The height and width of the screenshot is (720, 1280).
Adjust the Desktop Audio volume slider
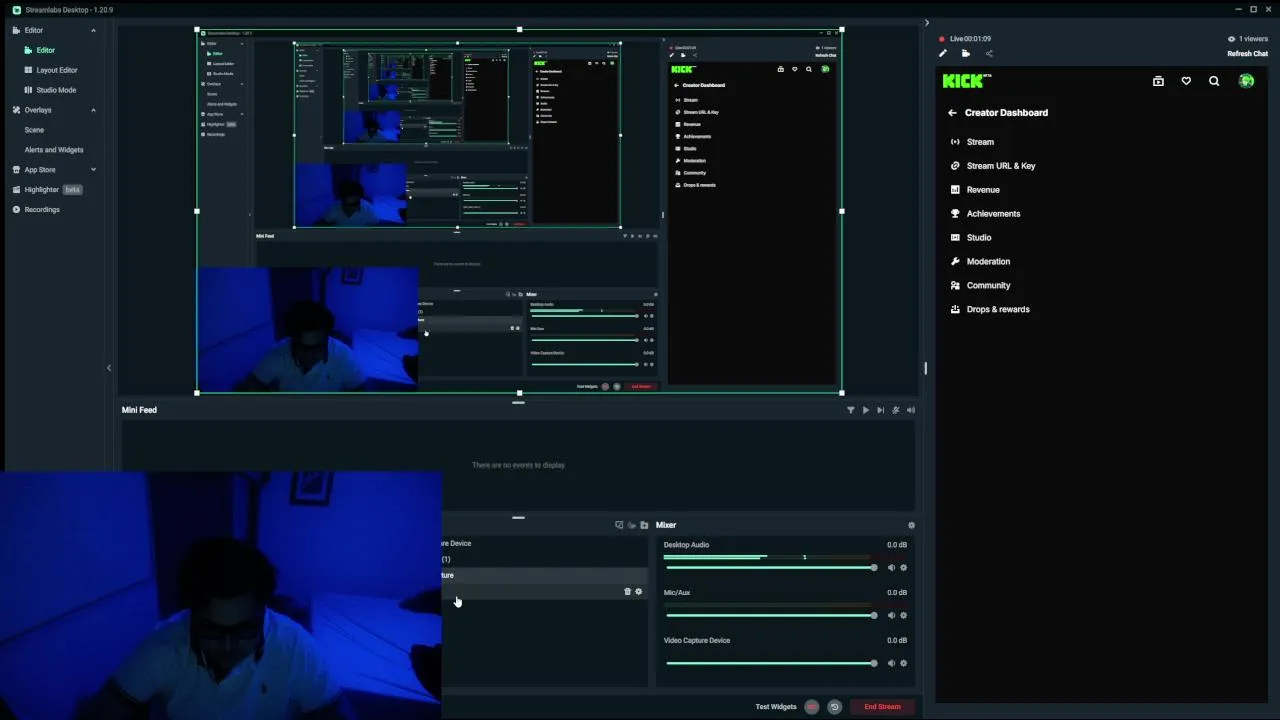click(771, 568)
